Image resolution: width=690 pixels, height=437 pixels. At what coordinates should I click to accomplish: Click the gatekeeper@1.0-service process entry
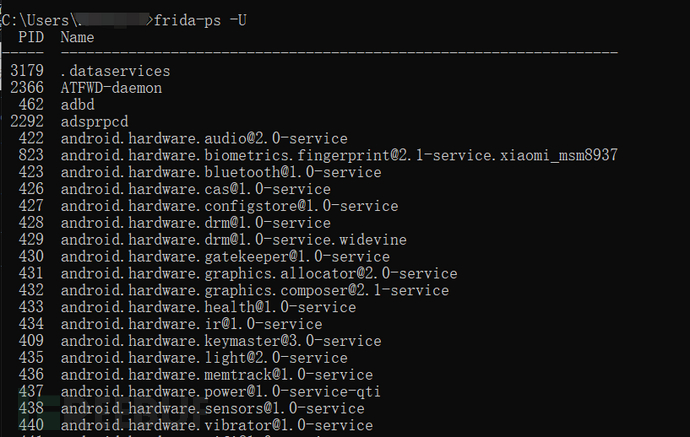pyautogui.click(x=225, y=258)
